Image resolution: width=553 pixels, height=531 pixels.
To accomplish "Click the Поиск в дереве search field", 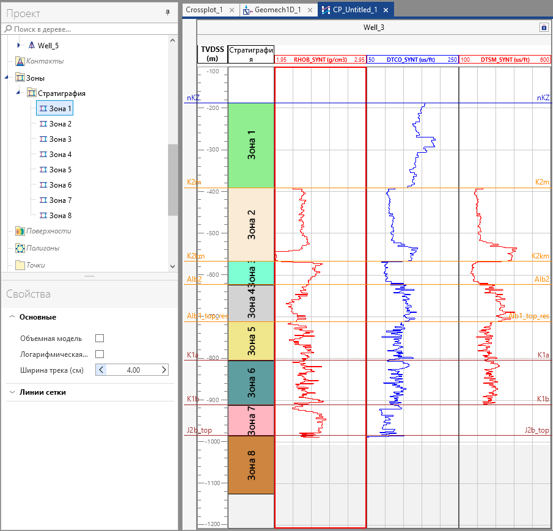I will click(x=90, y=29).
